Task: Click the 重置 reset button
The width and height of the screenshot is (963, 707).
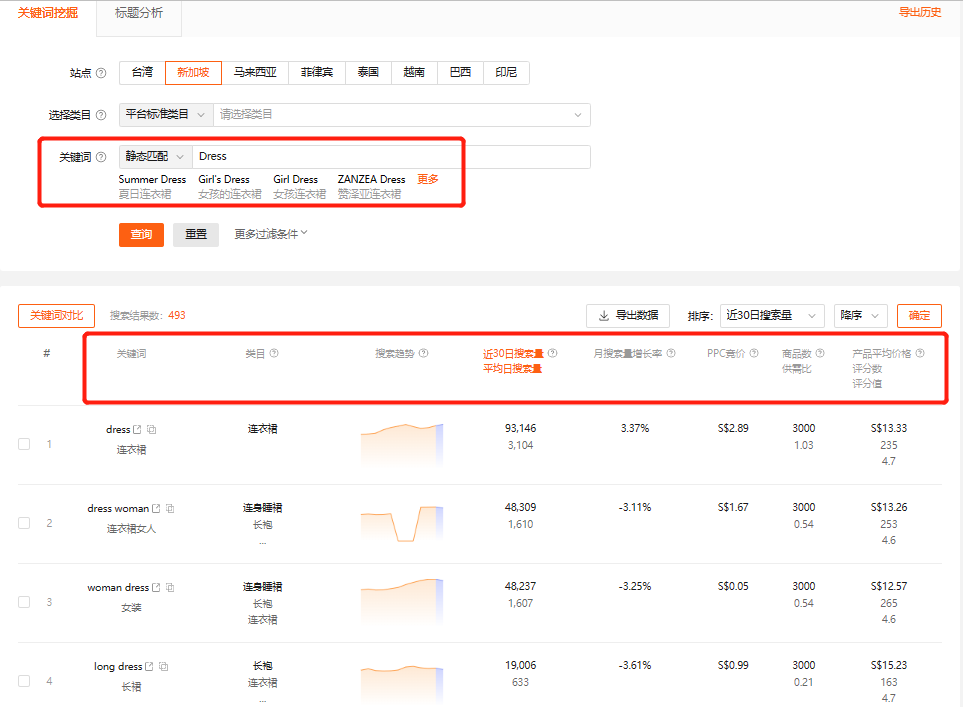Action: point(196,235)
